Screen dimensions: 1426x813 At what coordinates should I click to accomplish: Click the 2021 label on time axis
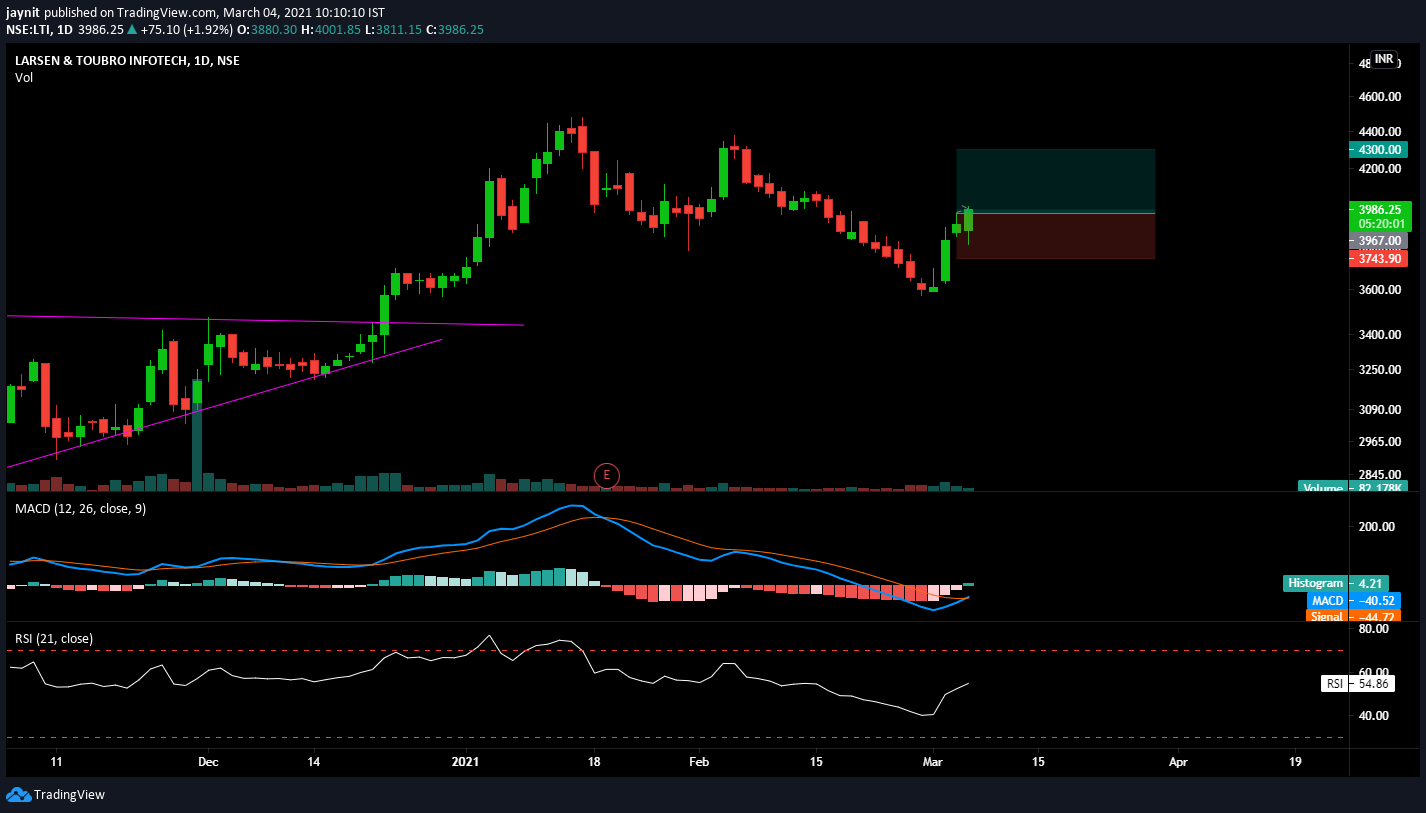click(x=466, y=762)
